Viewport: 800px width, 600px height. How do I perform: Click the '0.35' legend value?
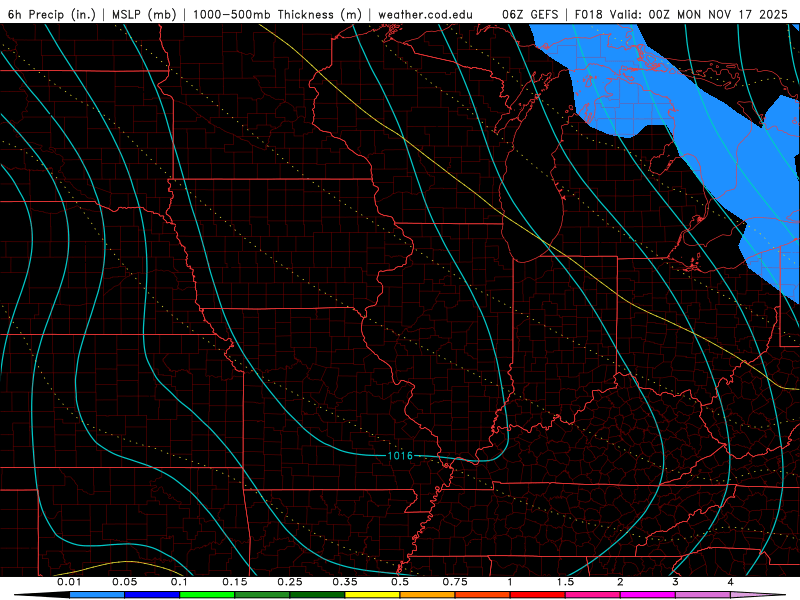[x=345, y=582]
